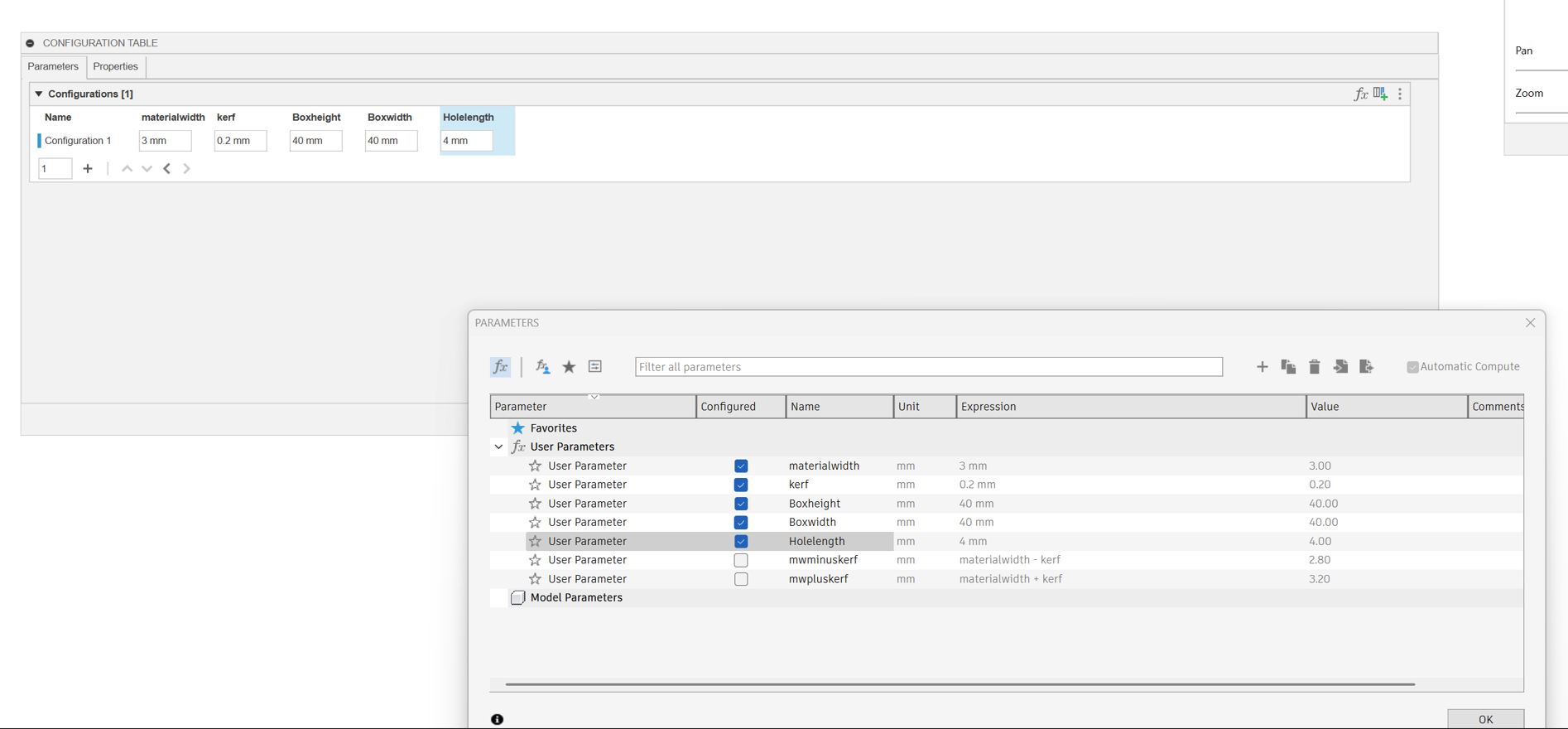
Task: Click the fx all-parameters filter icon in Parameters dialog
Action: [x=500, y=367]
